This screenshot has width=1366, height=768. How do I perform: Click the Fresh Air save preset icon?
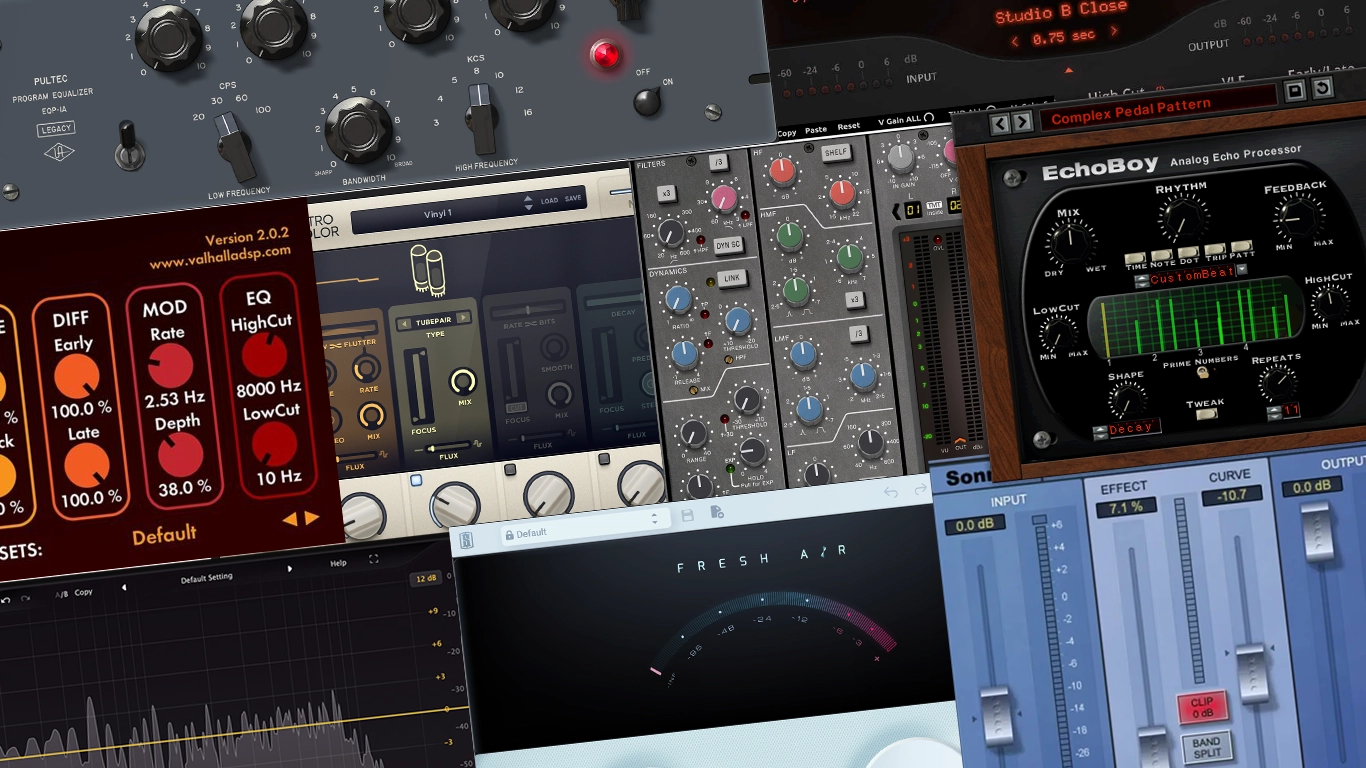pyautogui.click(x=687, y=515)
